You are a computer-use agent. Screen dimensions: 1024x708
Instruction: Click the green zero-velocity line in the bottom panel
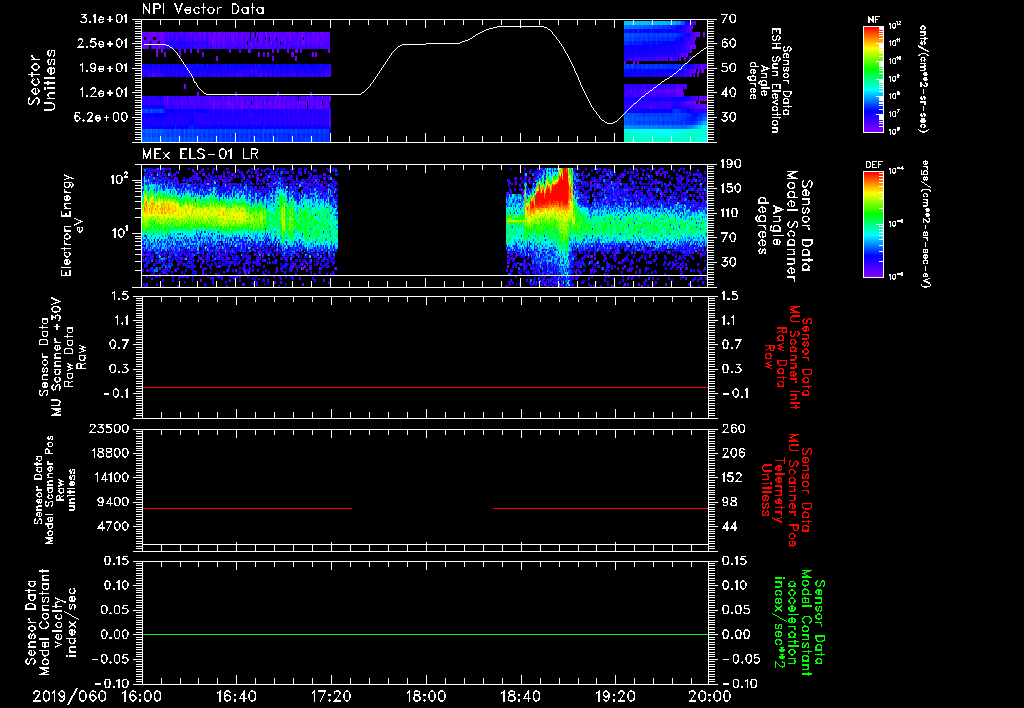point(425,634)
